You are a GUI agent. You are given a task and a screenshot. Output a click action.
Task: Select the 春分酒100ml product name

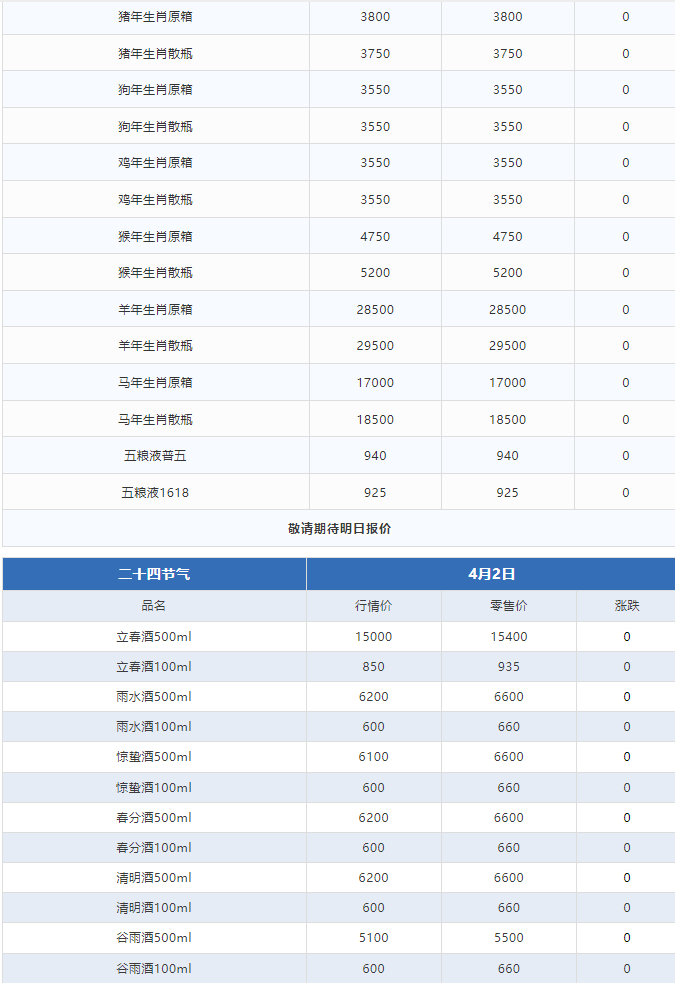pos(154,848)
